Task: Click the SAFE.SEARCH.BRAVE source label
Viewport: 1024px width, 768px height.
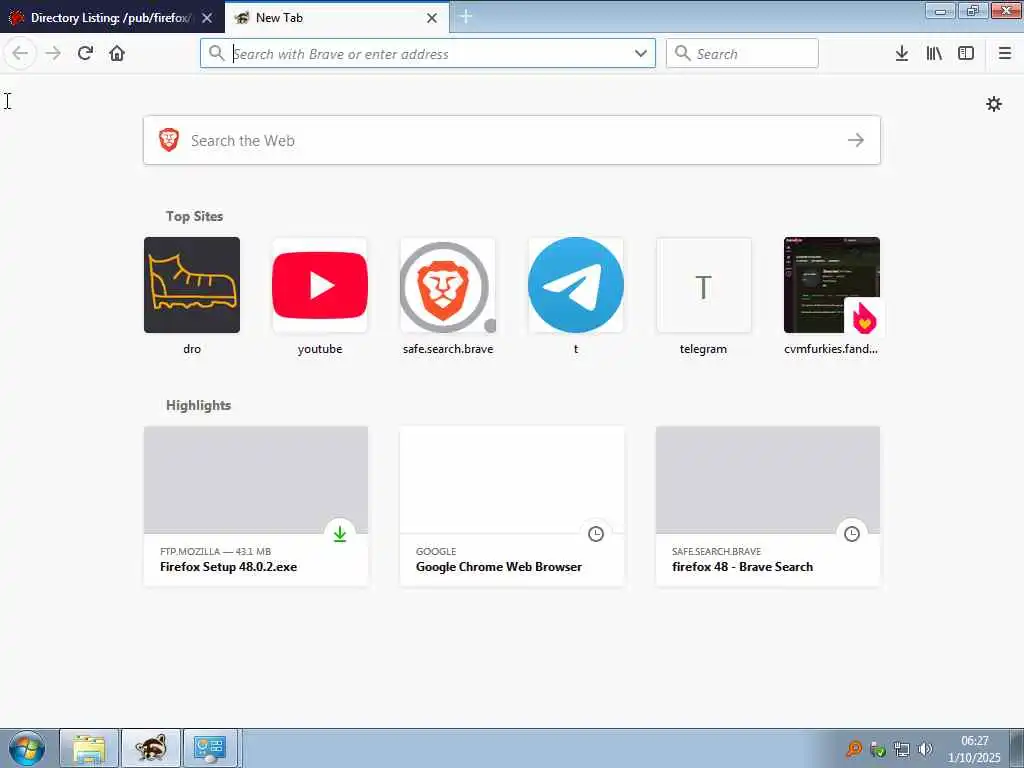Action: coord(716,551)
